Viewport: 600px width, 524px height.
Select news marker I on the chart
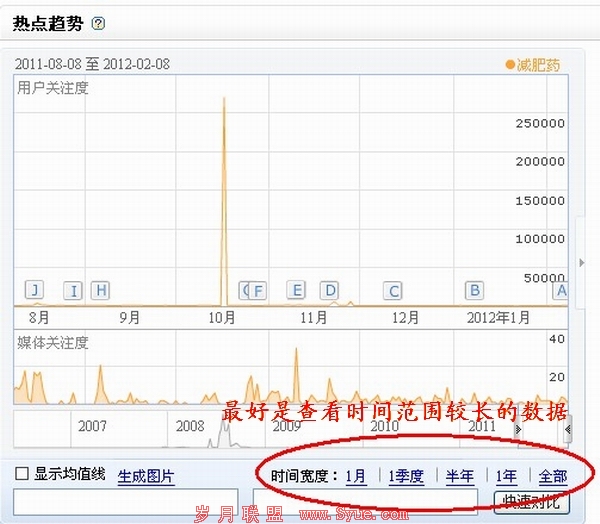click(x=72, y=291)
